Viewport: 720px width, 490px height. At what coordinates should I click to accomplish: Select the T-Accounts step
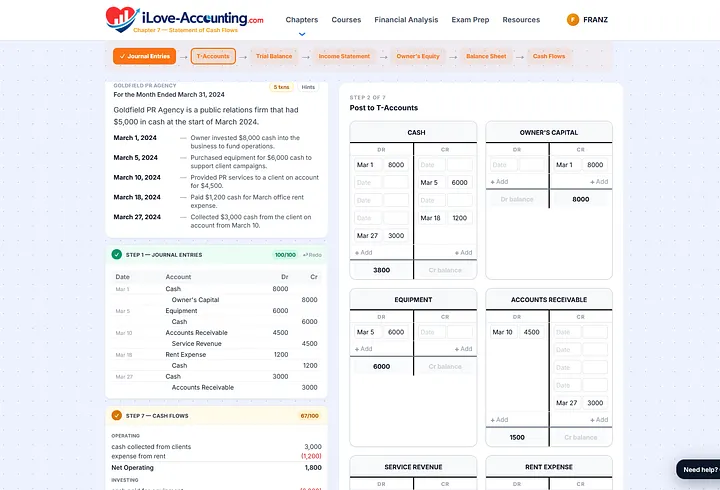213,56
